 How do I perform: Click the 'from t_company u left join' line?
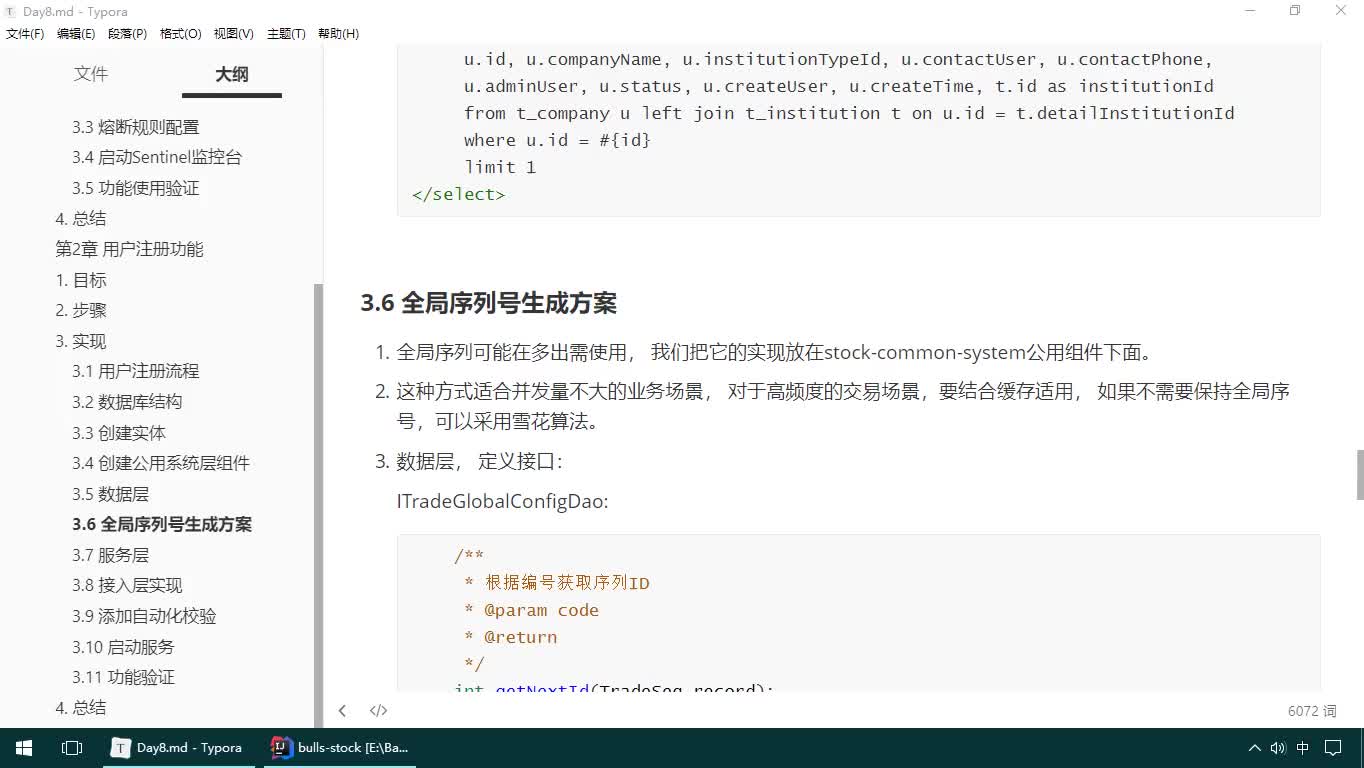pyautogui.click(x=849, y=113)
